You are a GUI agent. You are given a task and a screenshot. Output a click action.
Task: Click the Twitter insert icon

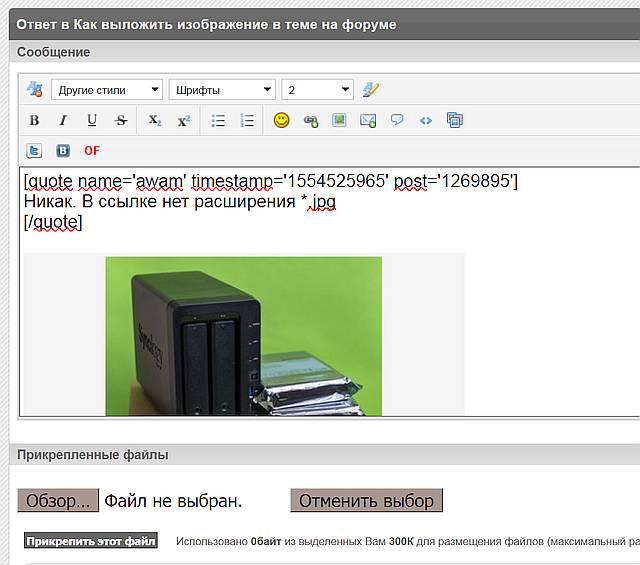(34, 151)
